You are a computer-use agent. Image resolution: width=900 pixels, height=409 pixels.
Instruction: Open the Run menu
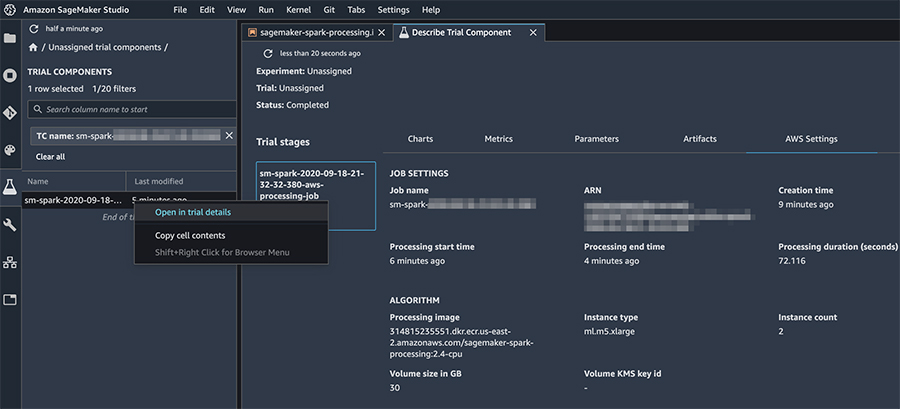266,10
